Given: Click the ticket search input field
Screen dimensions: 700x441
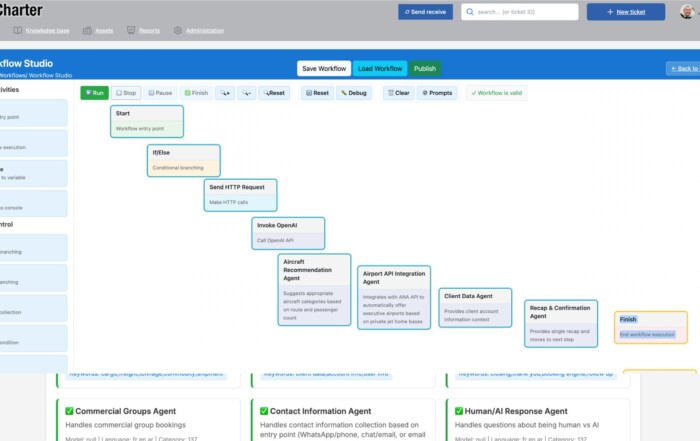Looking at the screenshot, I should coord(519,12).
